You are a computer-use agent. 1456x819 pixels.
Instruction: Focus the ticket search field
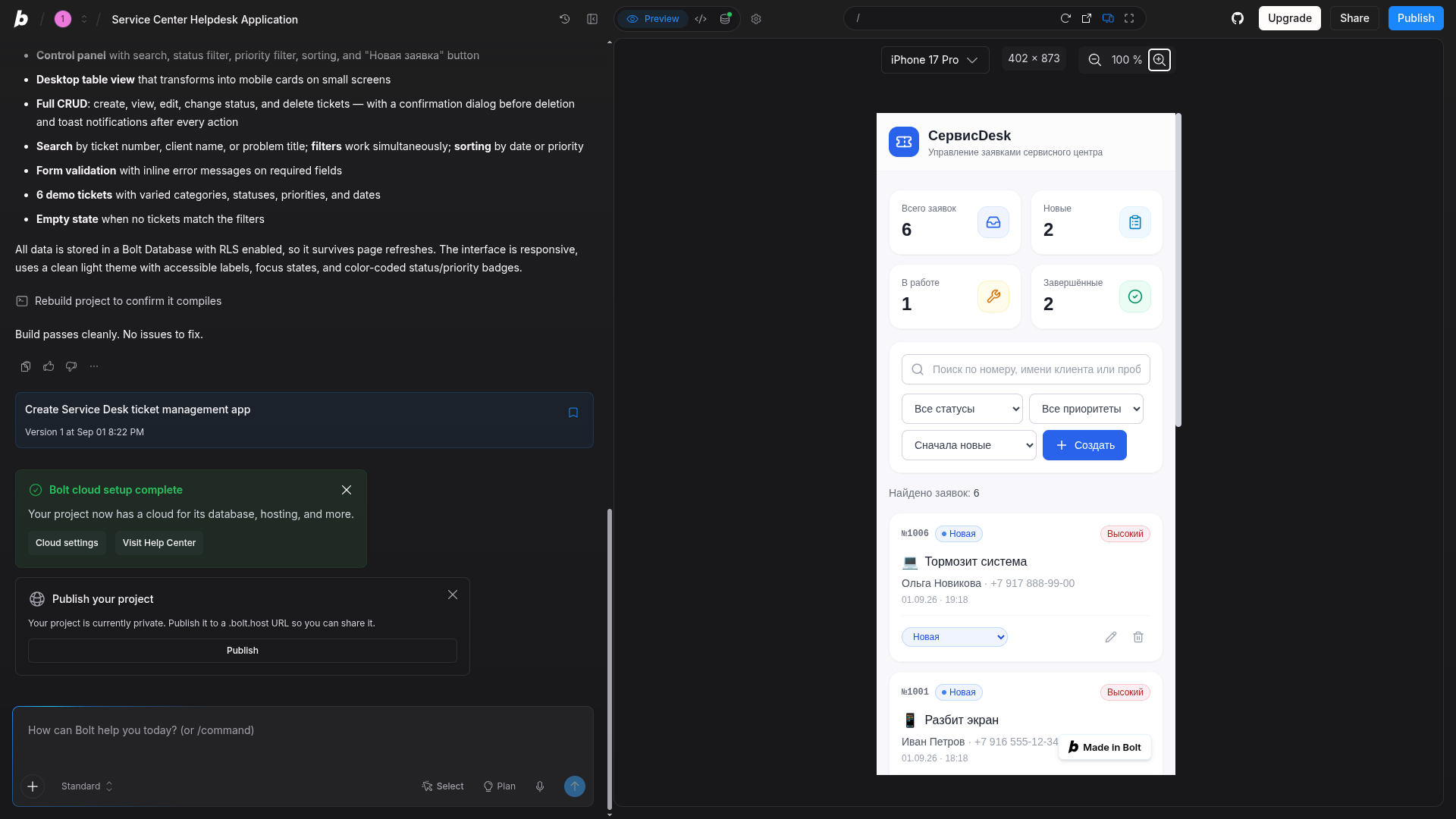(1026, 369)
